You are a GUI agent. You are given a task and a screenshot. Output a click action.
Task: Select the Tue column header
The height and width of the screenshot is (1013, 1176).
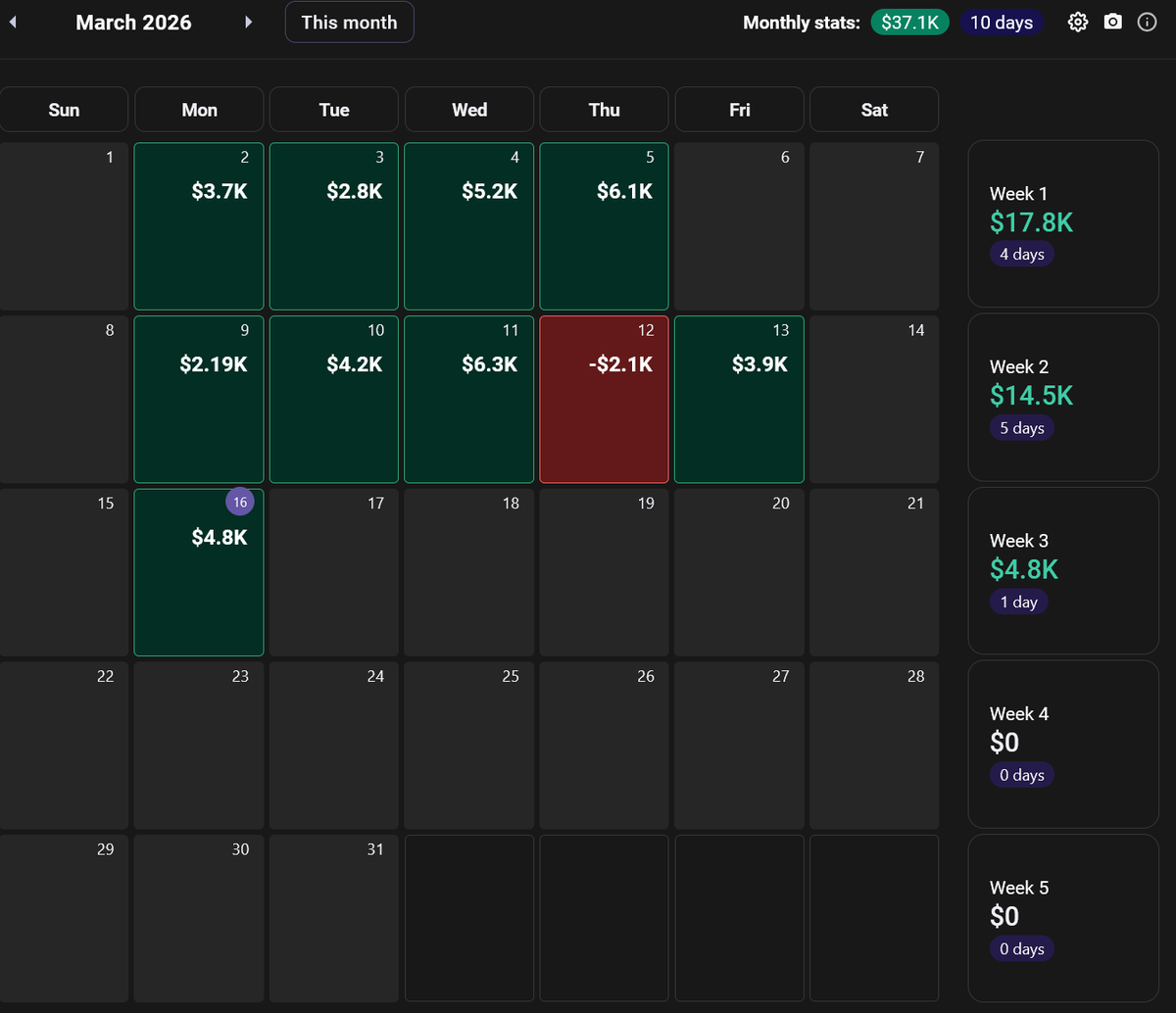tap(334, 110)
